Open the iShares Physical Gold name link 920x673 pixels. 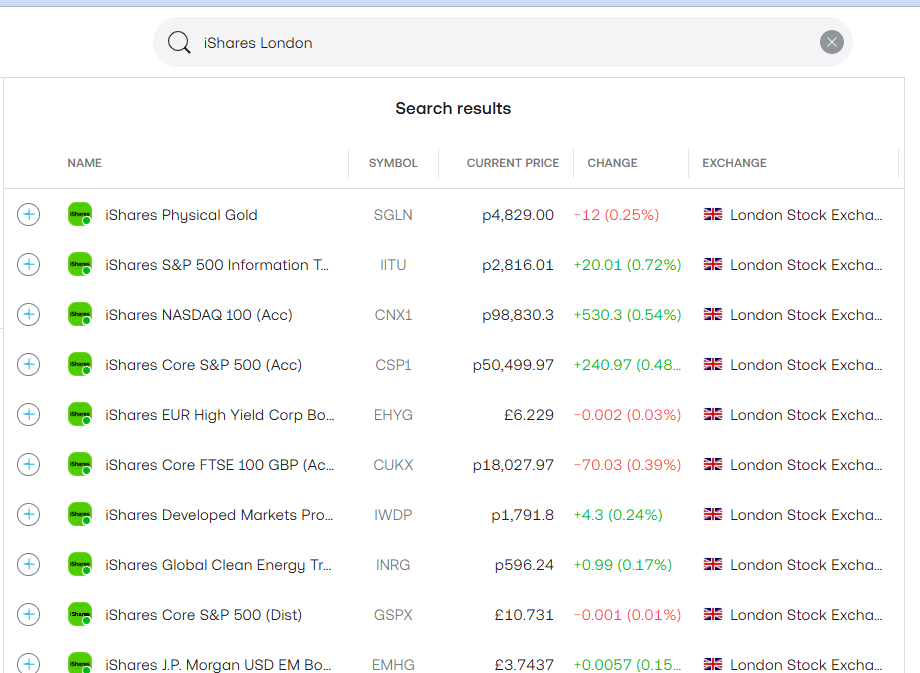click(181, 214)
